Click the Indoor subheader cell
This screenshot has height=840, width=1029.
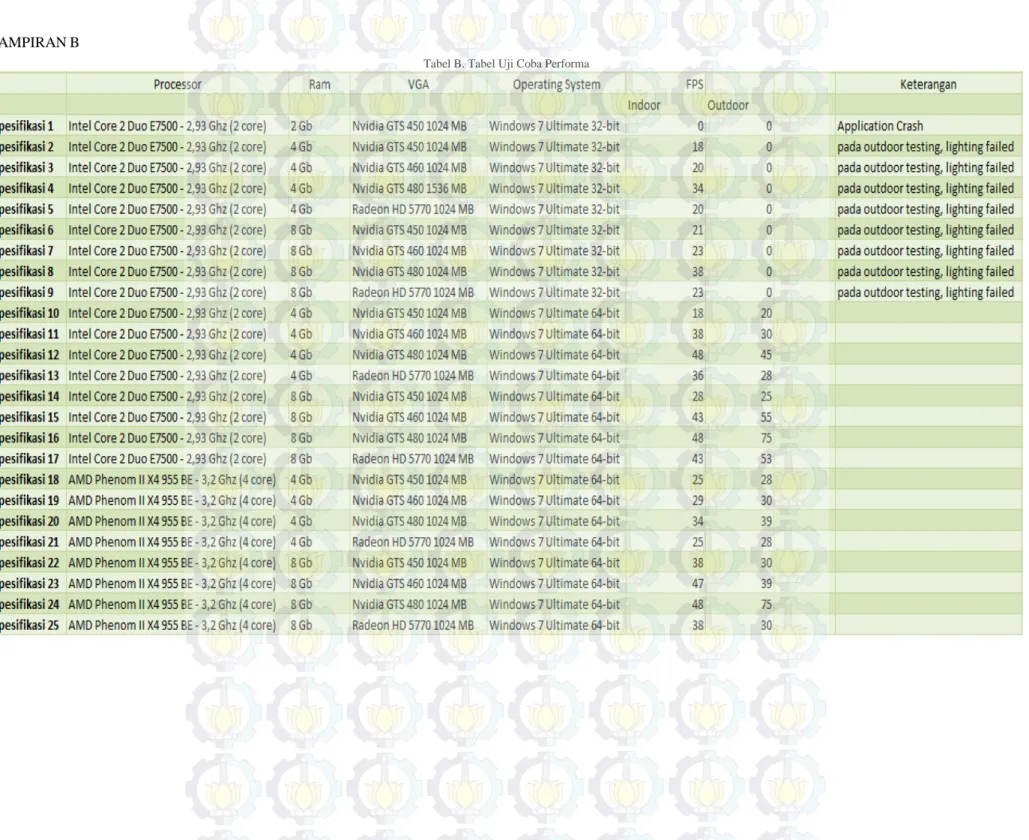644,105
